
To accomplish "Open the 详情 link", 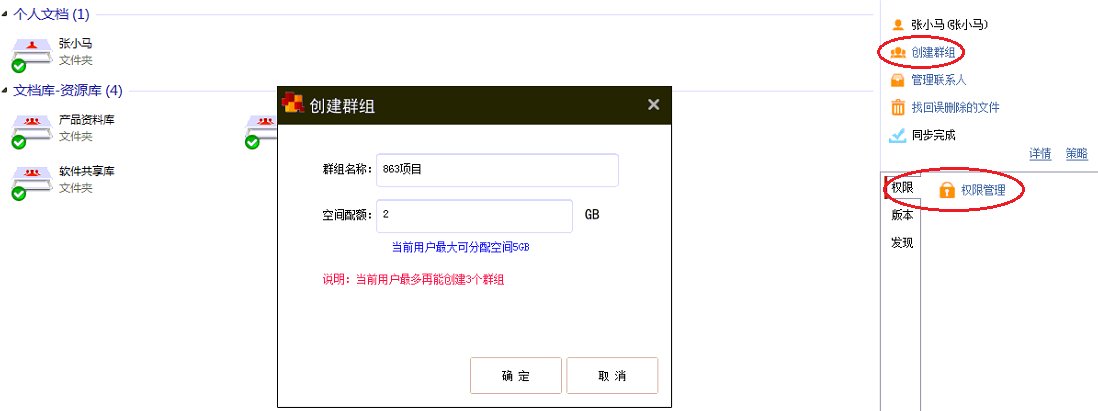I will tap(1040, 154).
